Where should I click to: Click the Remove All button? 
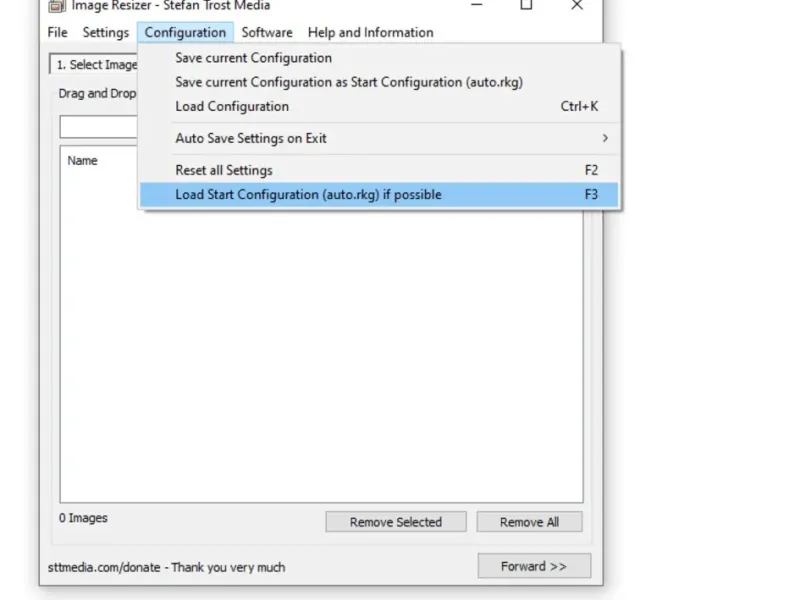[530, 522]
